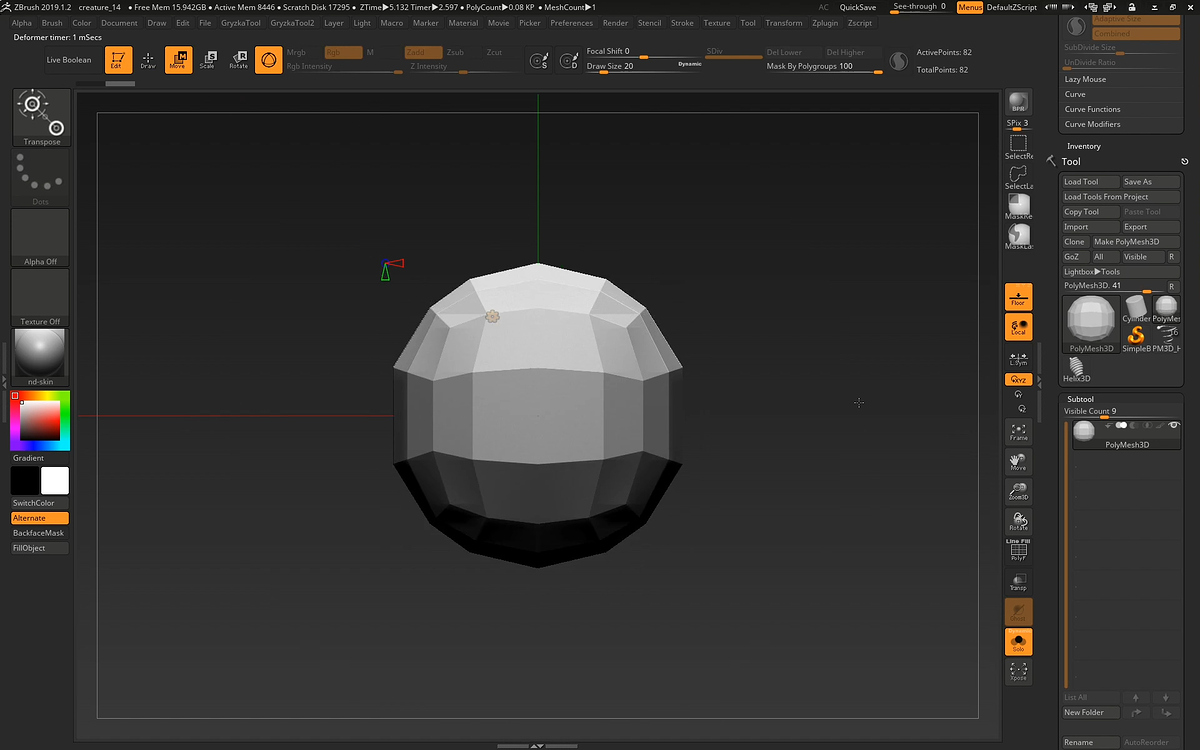1200x750 pixels.
Task: Select the white secondary color swatch
Action: pyautogui.click(x=55, y=481)
